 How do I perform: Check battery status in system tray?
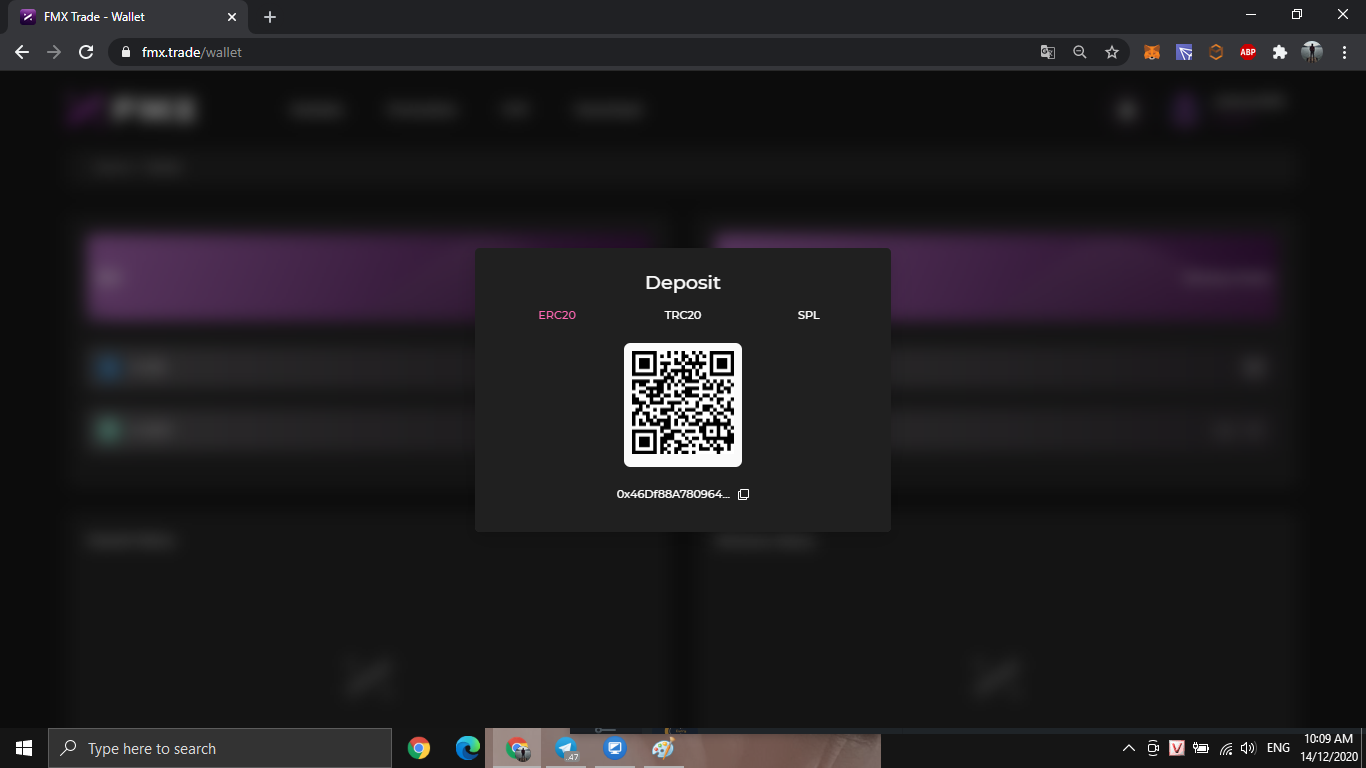coord(1201,748)
